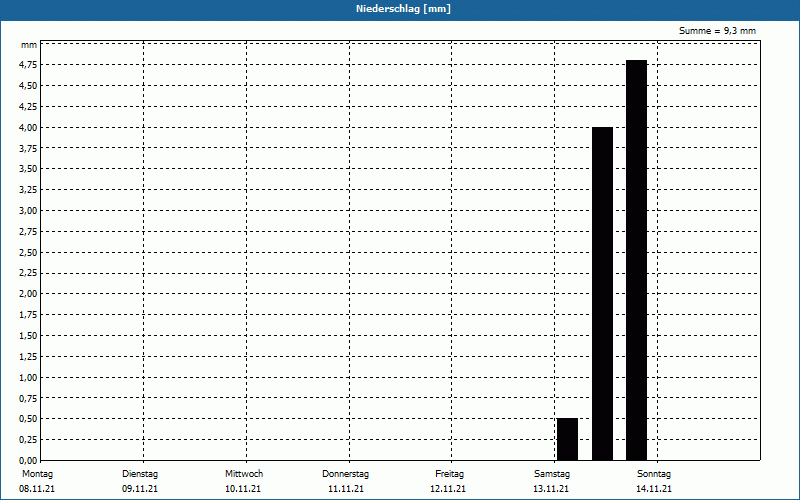The height and width of the screenshot is (500, 800).
Task: Click the date 14.11.21
Action: point(654,488)
